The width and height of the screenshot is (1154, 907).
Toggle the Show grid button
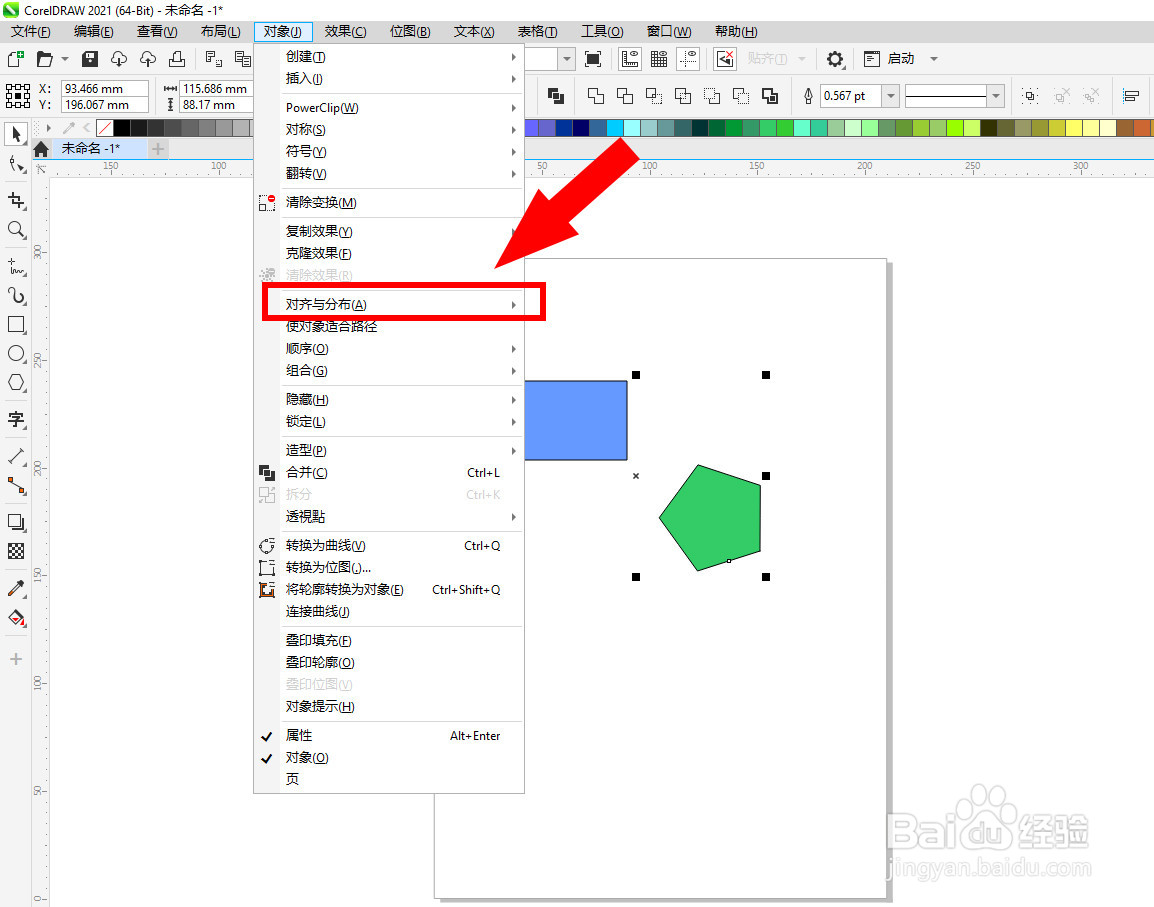click(x=659, y=59)
